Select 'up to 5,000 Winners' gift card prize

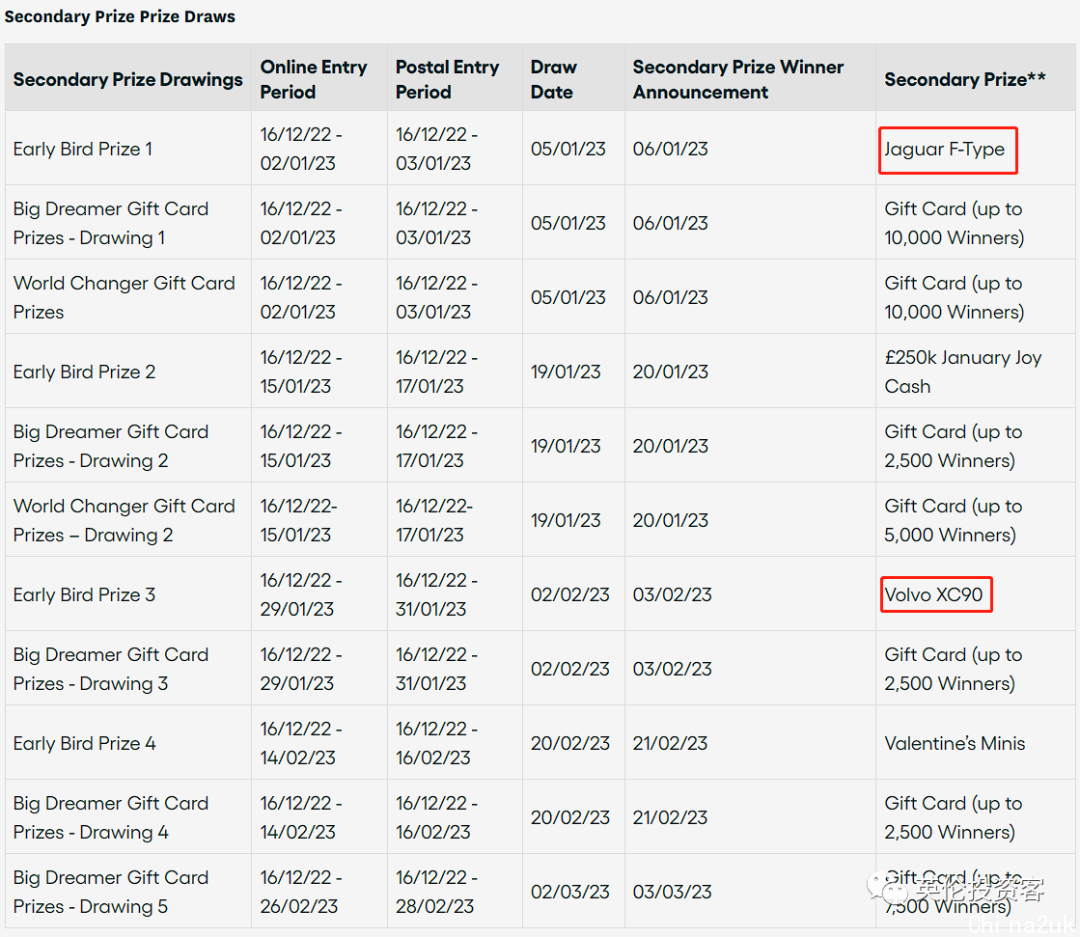(953, 521)
